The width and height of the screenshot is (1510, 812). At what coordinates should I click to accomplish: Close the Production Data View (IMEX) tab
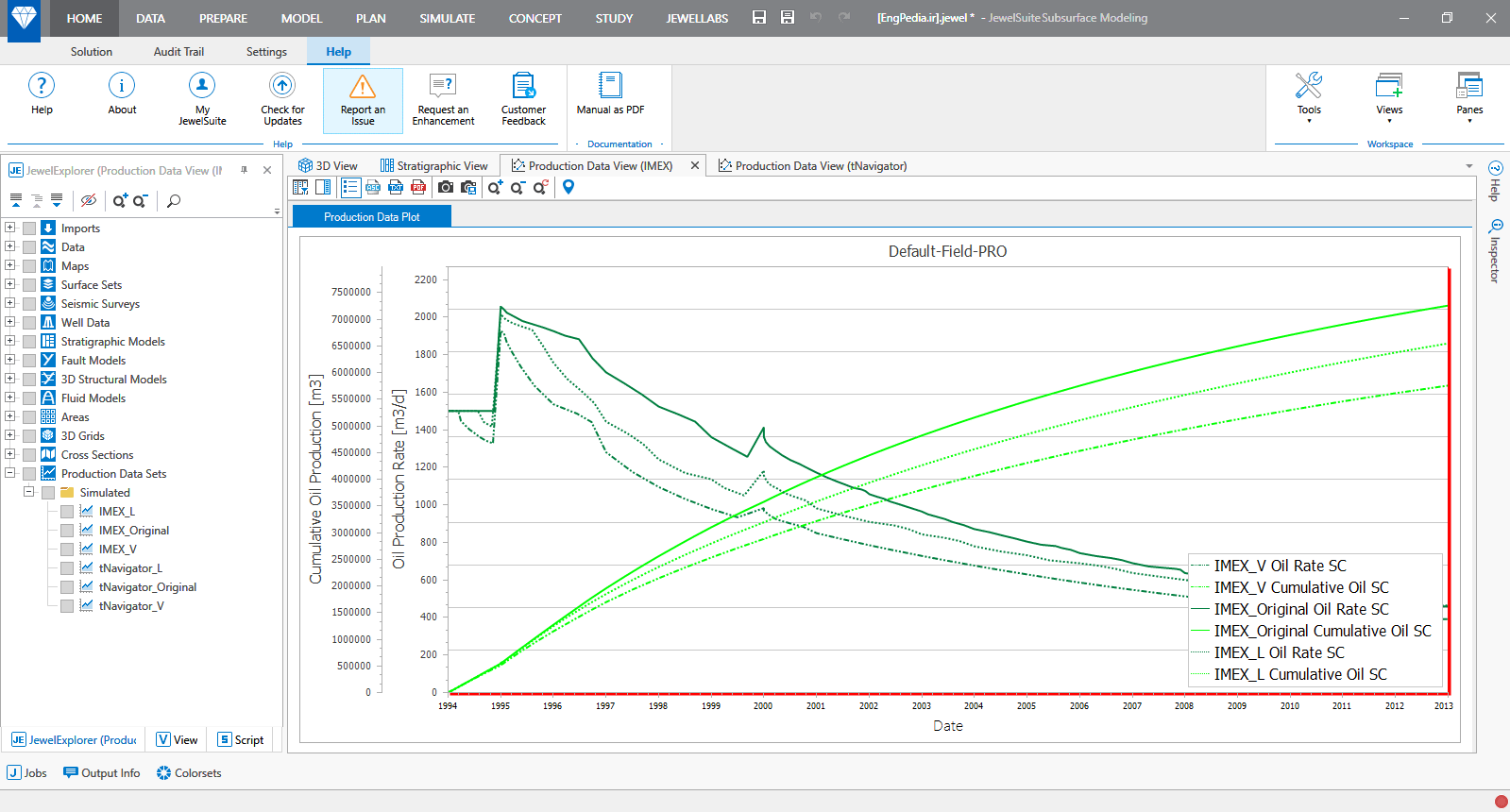(695, 165)
